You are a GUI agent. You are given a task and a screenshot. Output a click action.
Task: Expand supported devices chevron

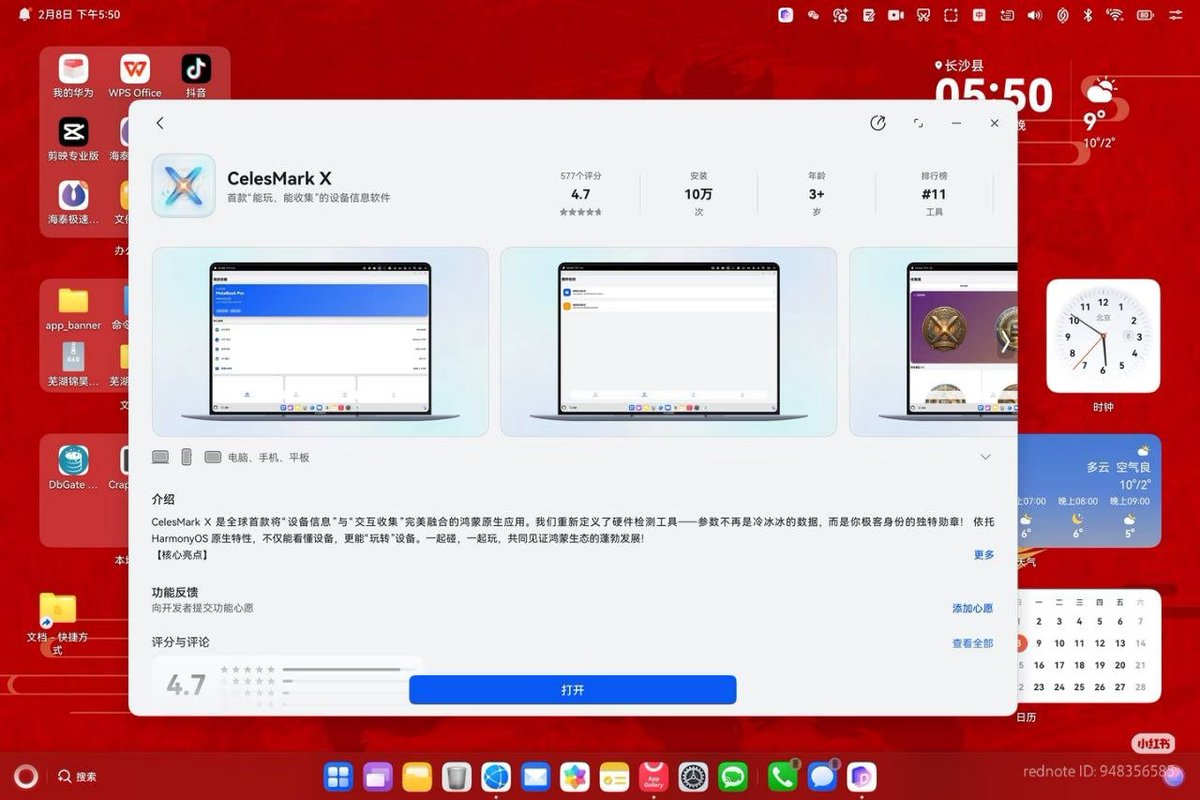click(x=985, y=457)
